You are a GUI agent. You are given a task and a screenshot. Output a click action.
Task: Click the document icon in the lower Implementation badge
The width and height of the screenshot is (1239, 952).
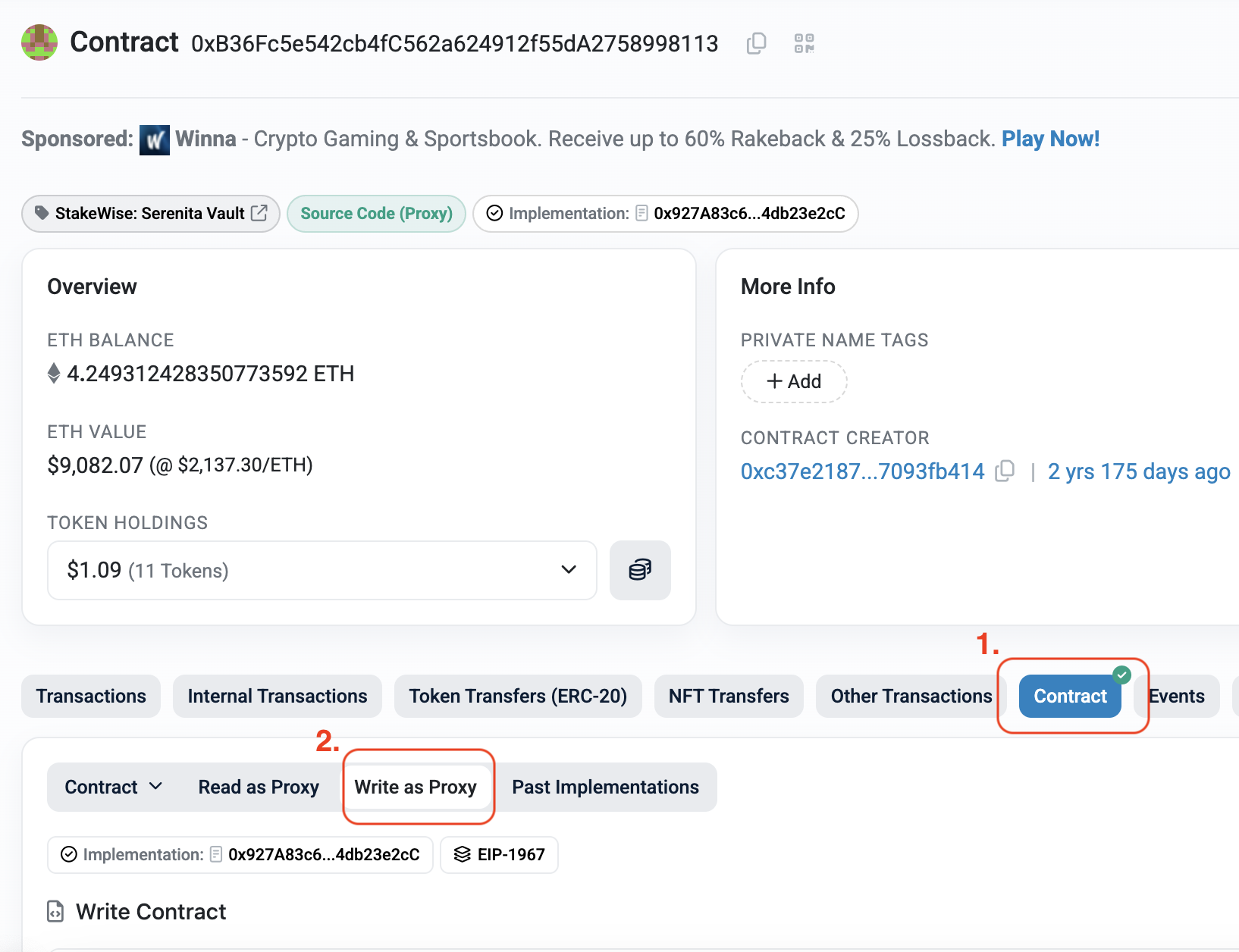pyautogui.click(x=216, y=855)
